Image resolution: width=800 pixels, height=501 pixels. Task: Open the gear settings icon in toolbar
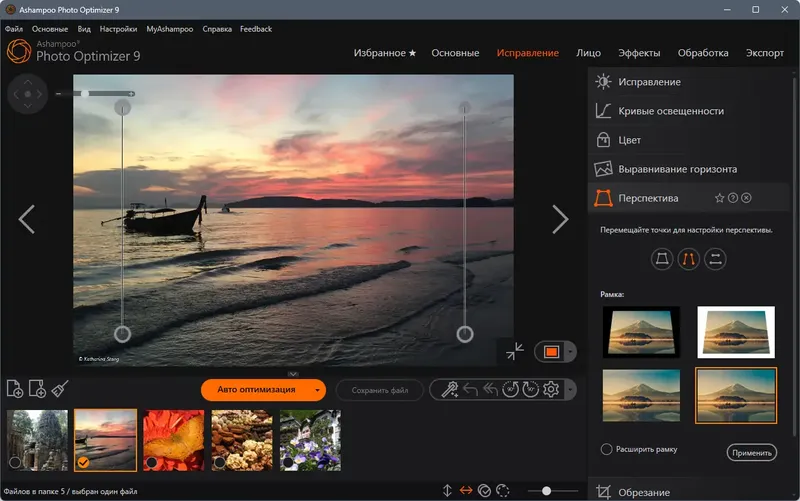click(x=551, y=390)
